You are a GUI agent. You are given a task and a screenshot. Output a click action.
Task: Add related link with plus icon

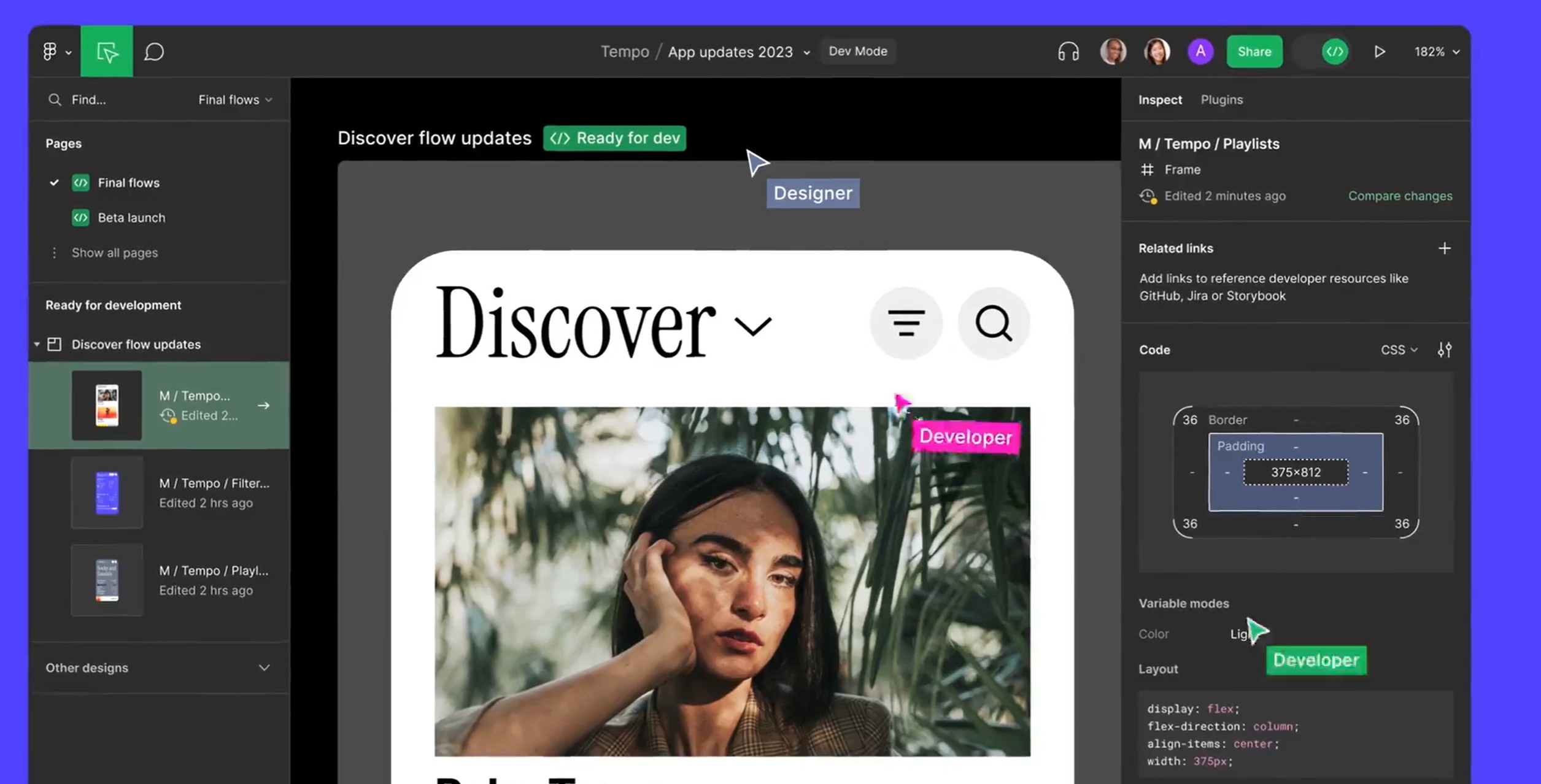tap(1445, 248)
